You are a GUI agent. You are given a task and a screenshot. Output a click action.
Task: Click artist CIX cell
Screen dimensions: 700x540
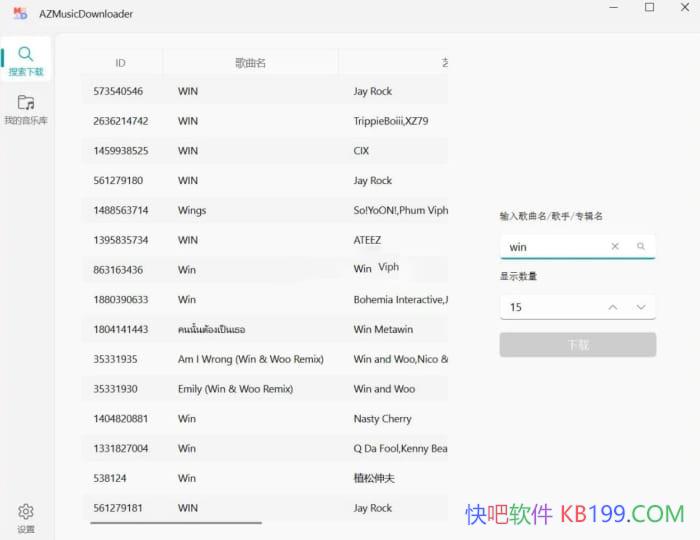pyautogui.click(x=361, y=151)
